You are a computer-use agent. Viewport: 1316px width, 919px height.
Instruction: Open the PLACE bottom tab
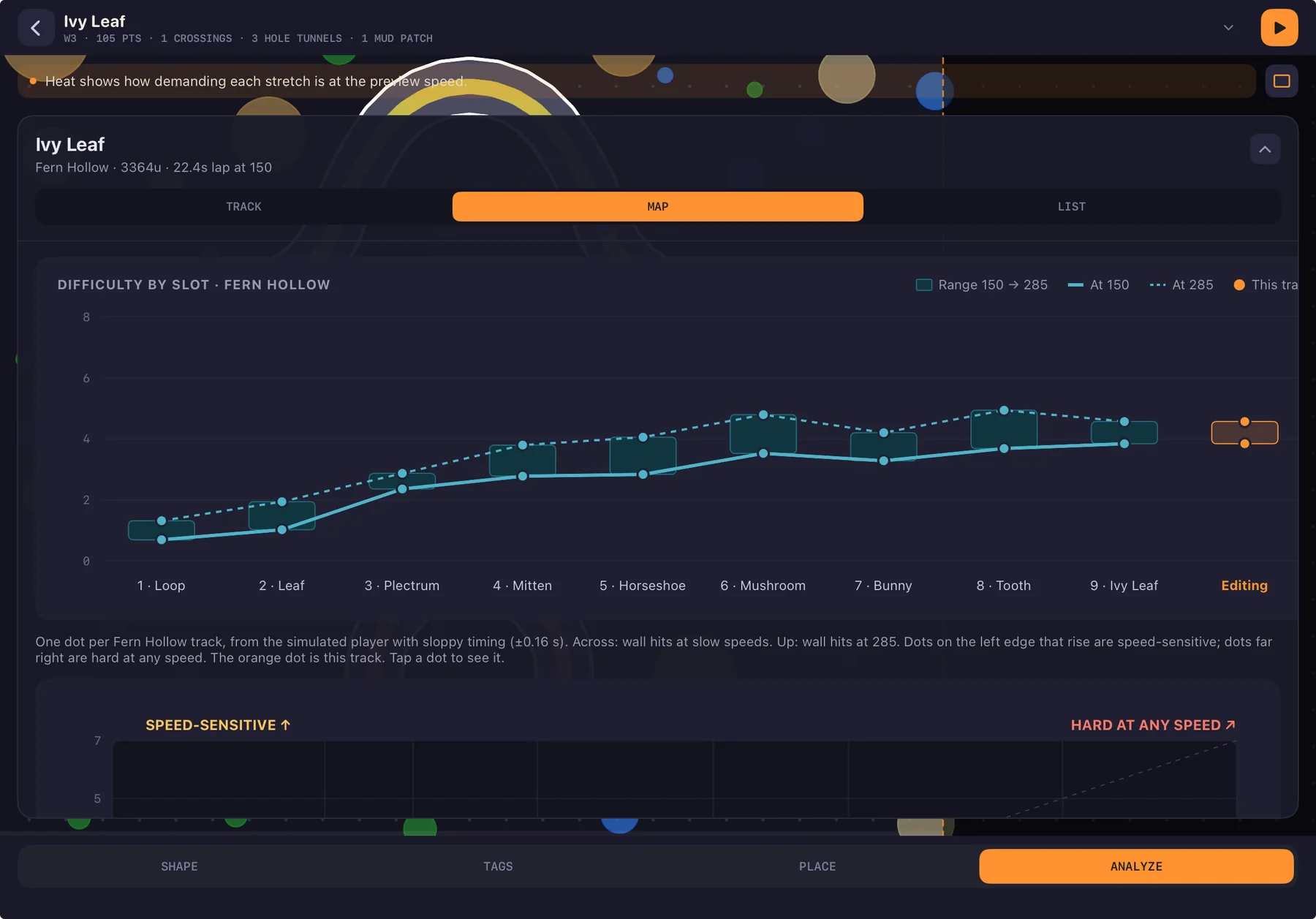pyautogui.click(x=817, y=866)
